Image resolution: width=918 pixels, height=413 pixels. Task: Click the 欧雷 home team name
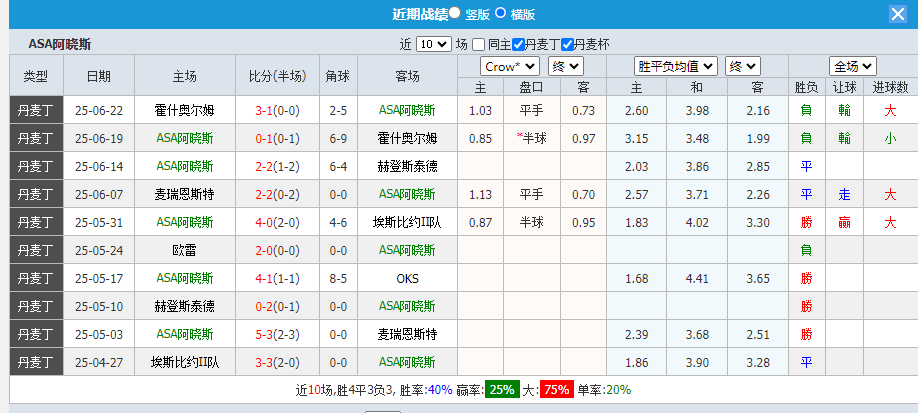pos(185,250)
